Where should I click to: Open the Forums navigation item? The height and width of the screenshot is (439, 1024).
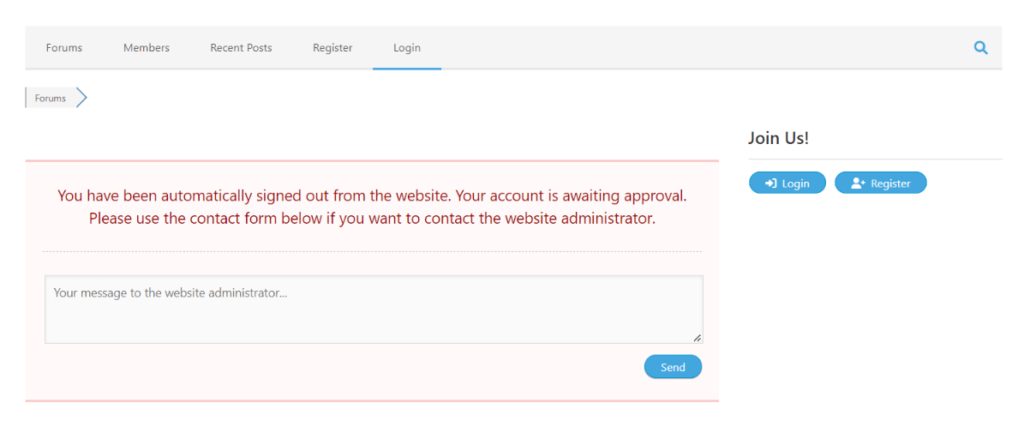click(x=64, y=48)
